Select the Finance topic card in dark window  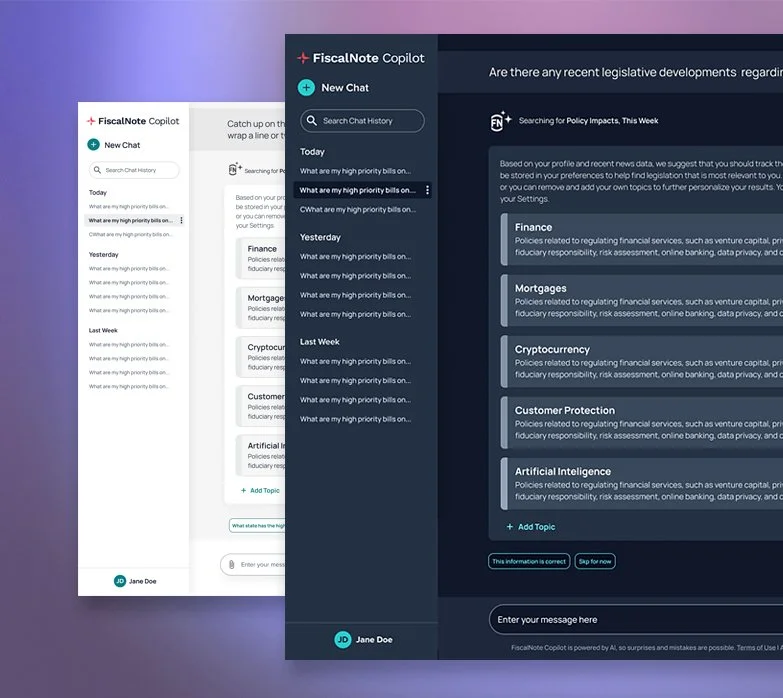642,240
